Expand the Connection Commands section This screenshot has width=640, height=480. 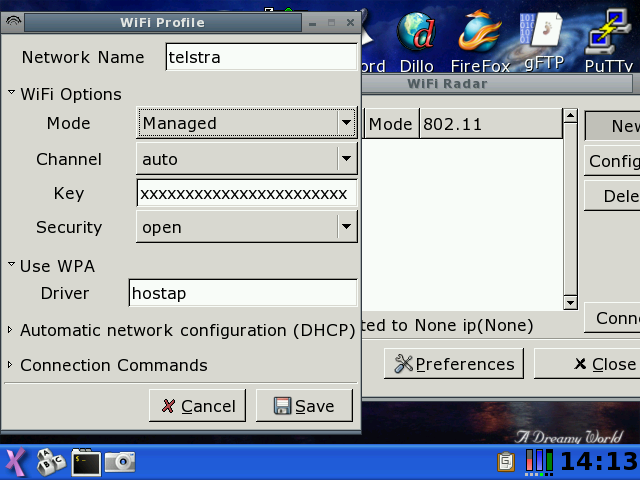pos(12,365)
